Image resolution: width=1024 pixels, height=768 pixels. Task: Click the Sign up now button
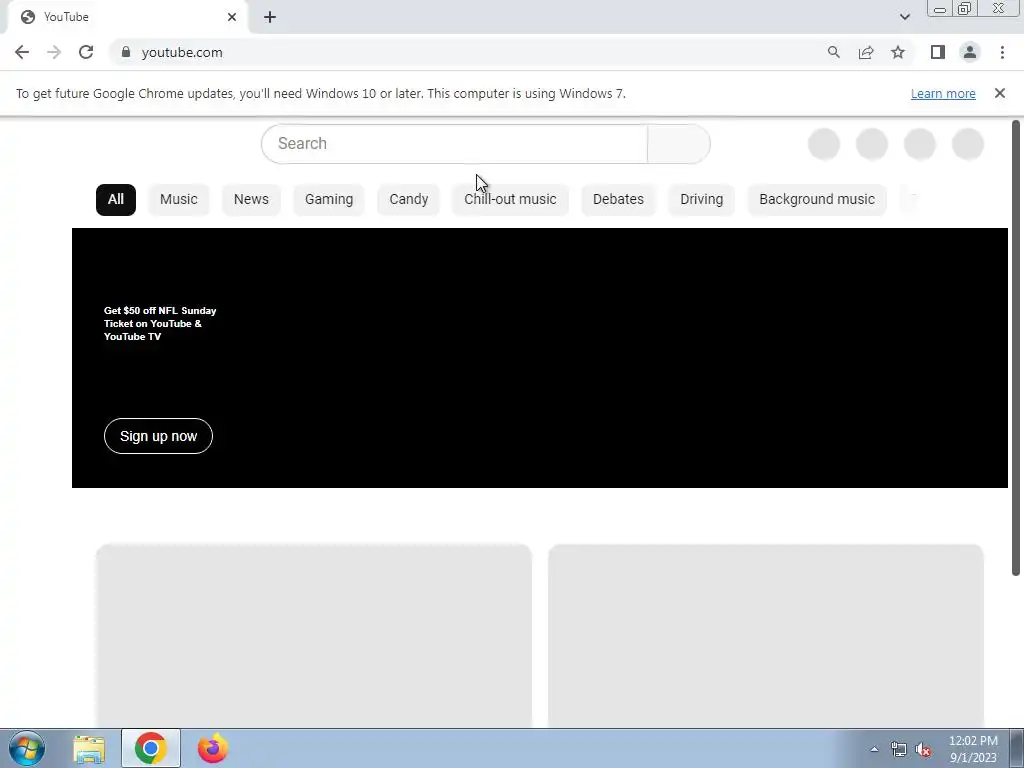point(158,436)
